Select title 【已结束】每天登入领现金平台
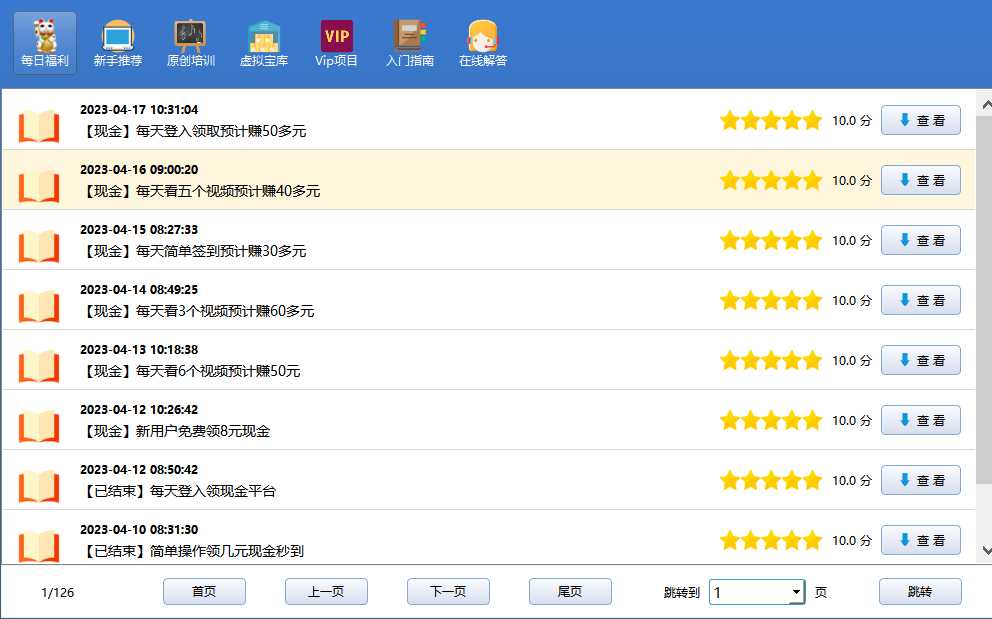 [179, 491]
